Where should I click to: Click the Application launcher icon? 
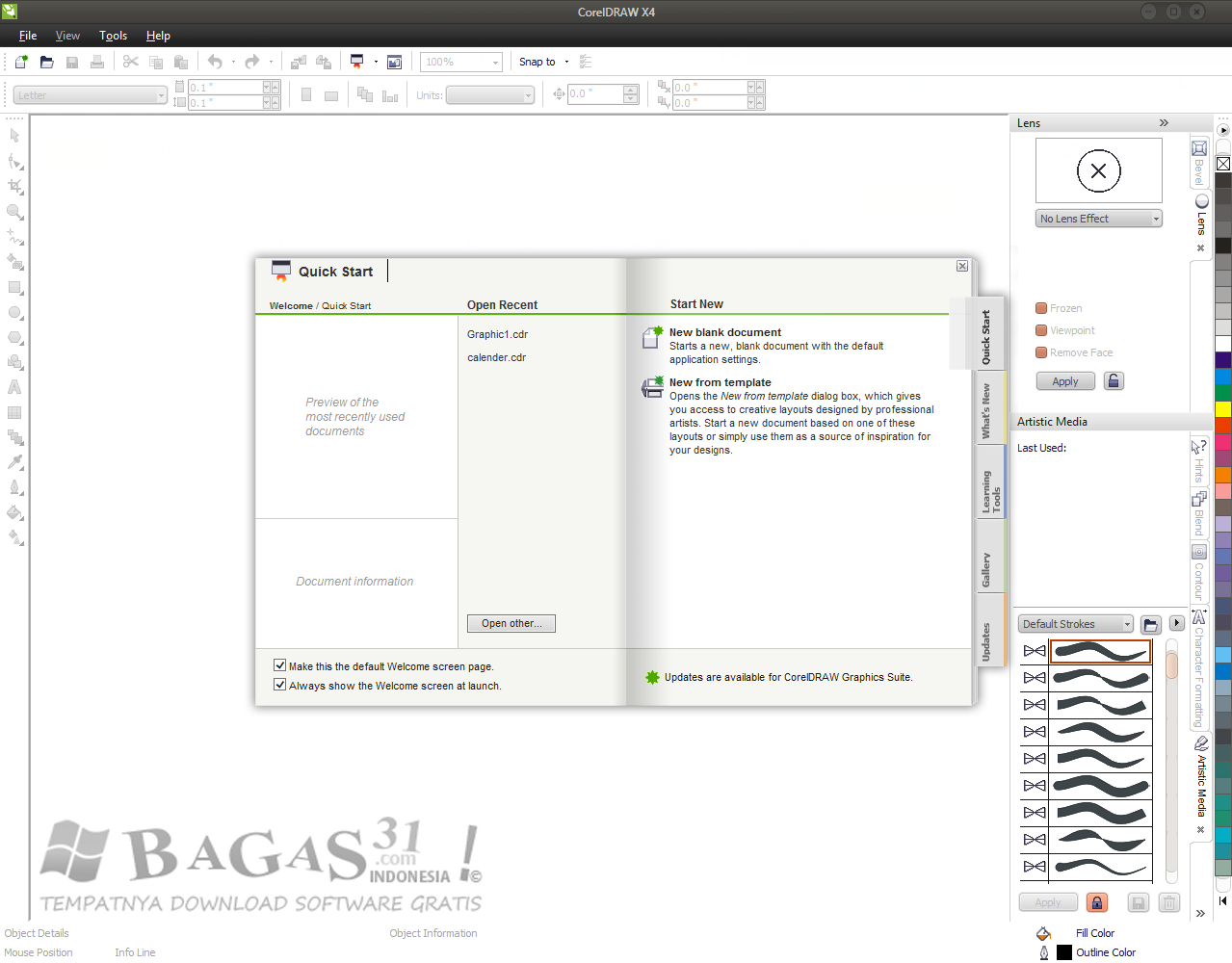pyautogui.click(x=357, y=62)
